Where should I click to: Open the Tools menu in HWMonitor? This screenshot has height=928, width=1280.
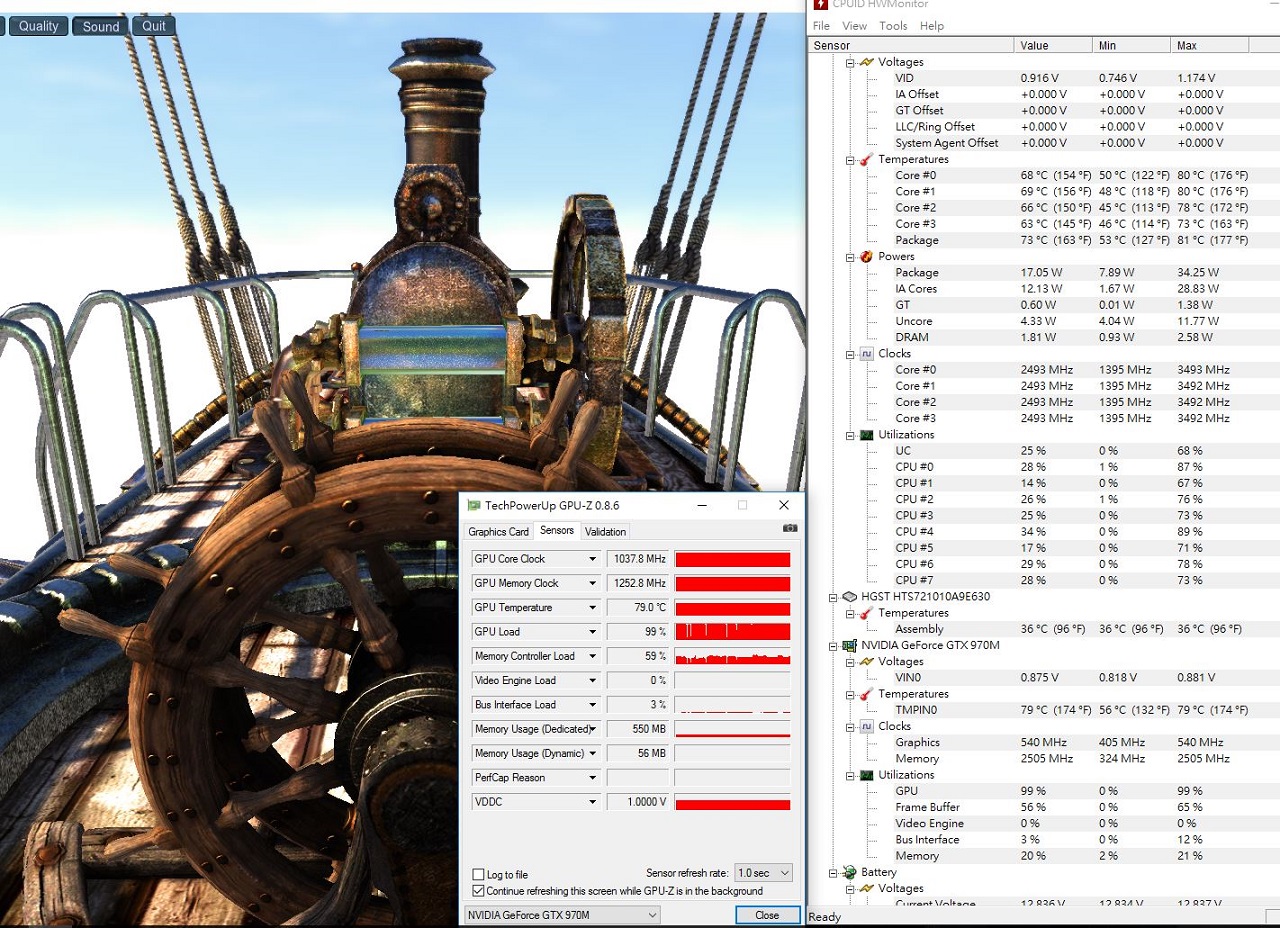(x=893, y=26)
